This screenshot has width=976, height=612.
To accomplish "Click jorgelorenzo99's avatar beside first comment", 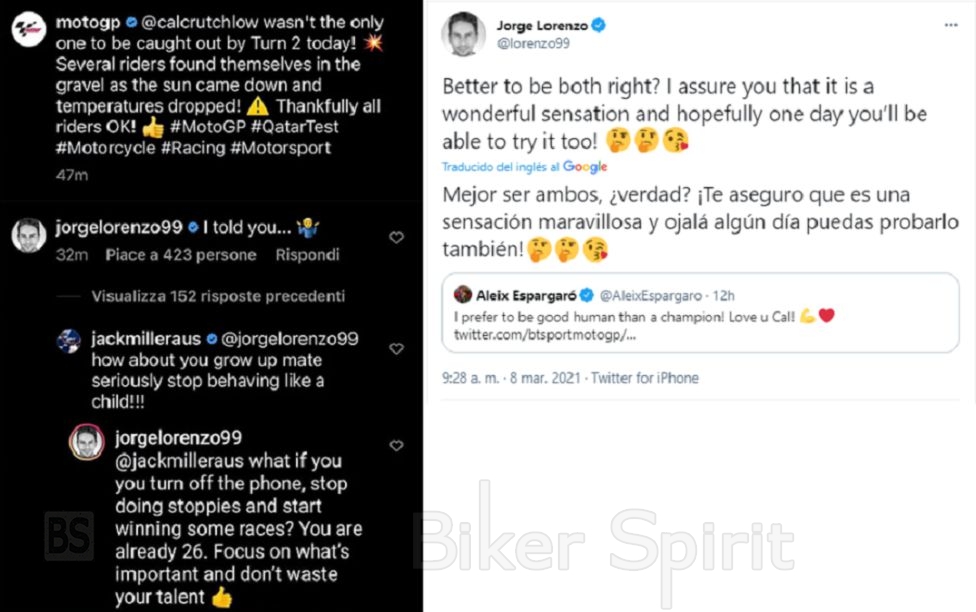I will 28,235.
